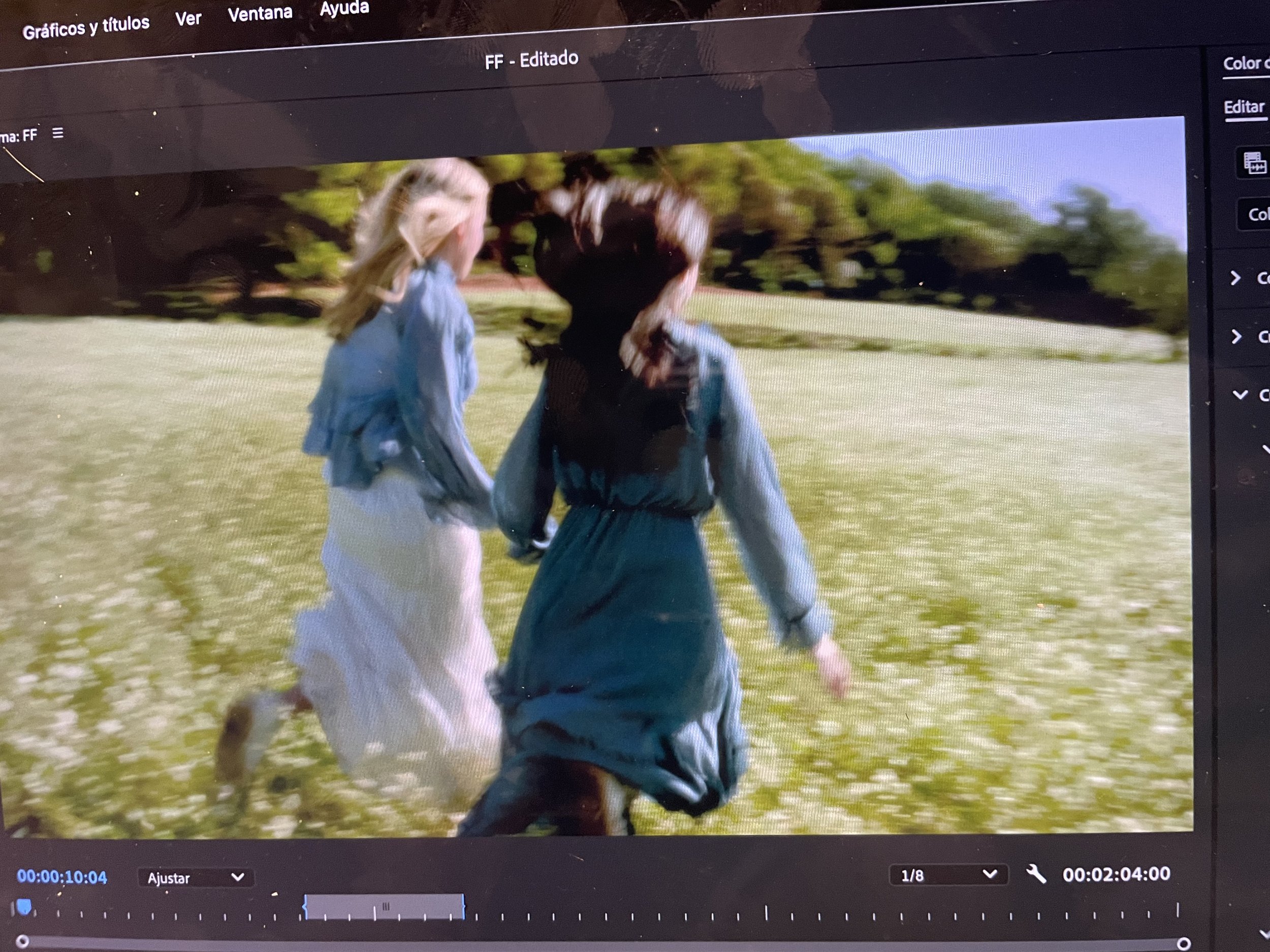Open the program monitor panel hamburger menu
This screenshot has height=952, width=1270.
58,133
